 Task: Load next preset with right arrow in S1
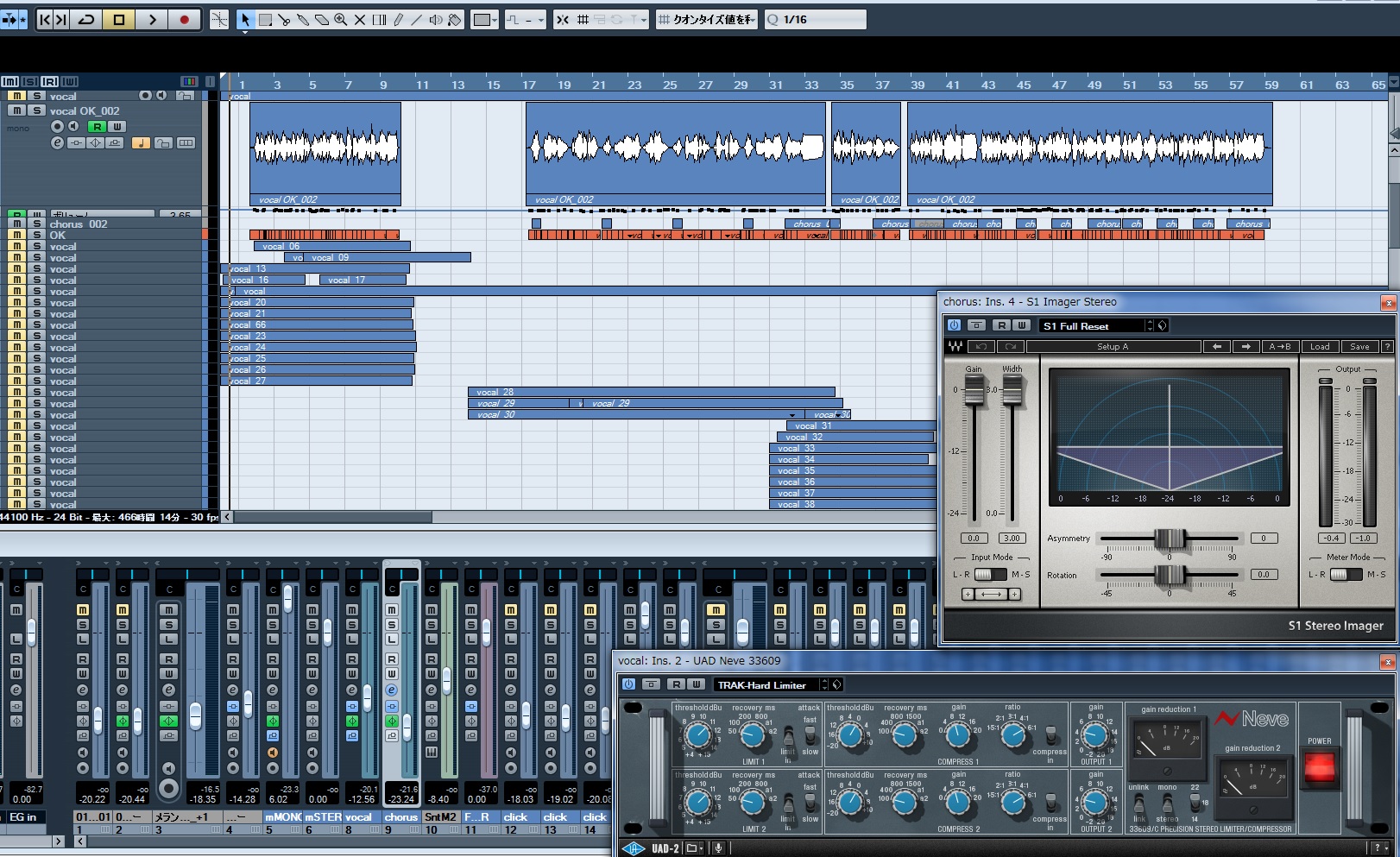coord(1245,346)
